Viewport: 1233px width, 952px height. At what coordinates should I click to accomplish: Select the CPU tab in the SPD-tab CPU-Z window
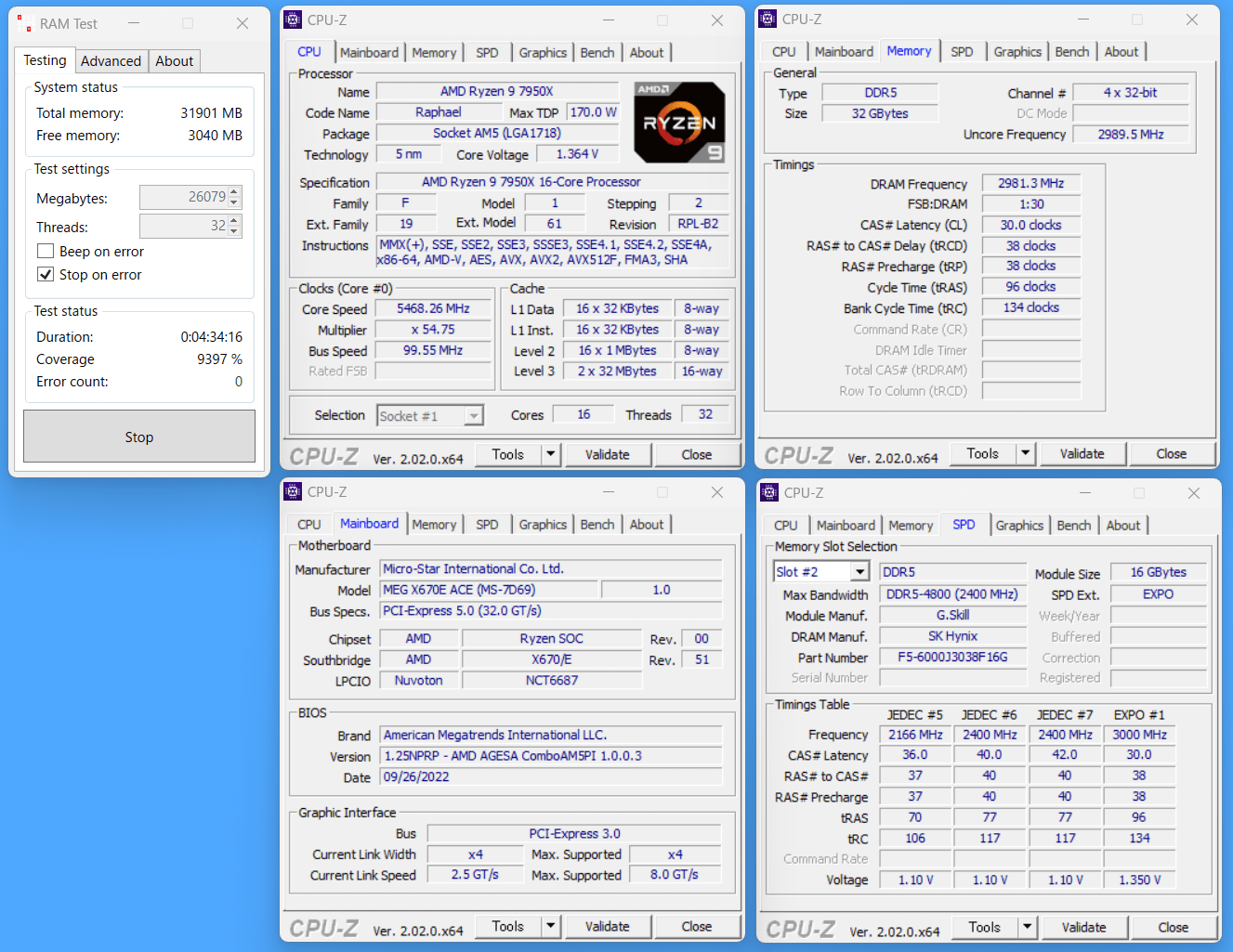tap(785, 526)
